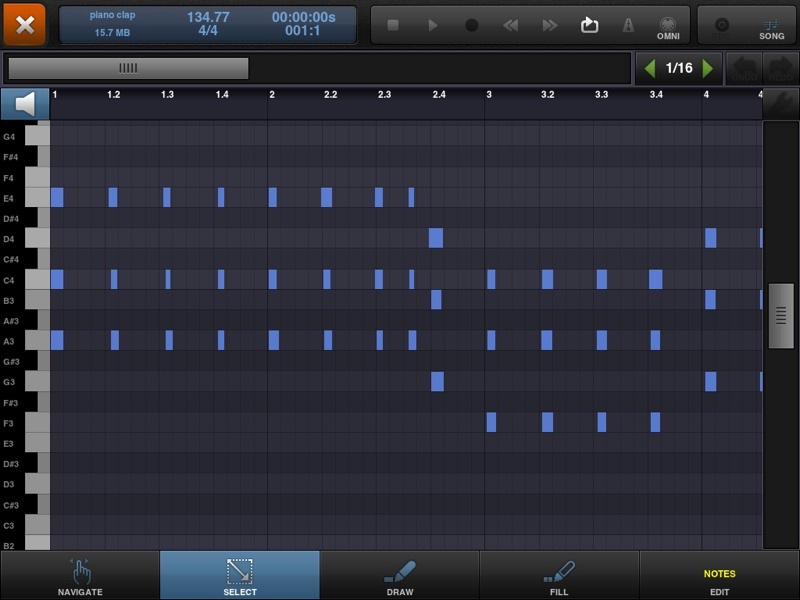Click the Stop transport button
This screenshot has height=600, width=800.
[x=393, y=25]
